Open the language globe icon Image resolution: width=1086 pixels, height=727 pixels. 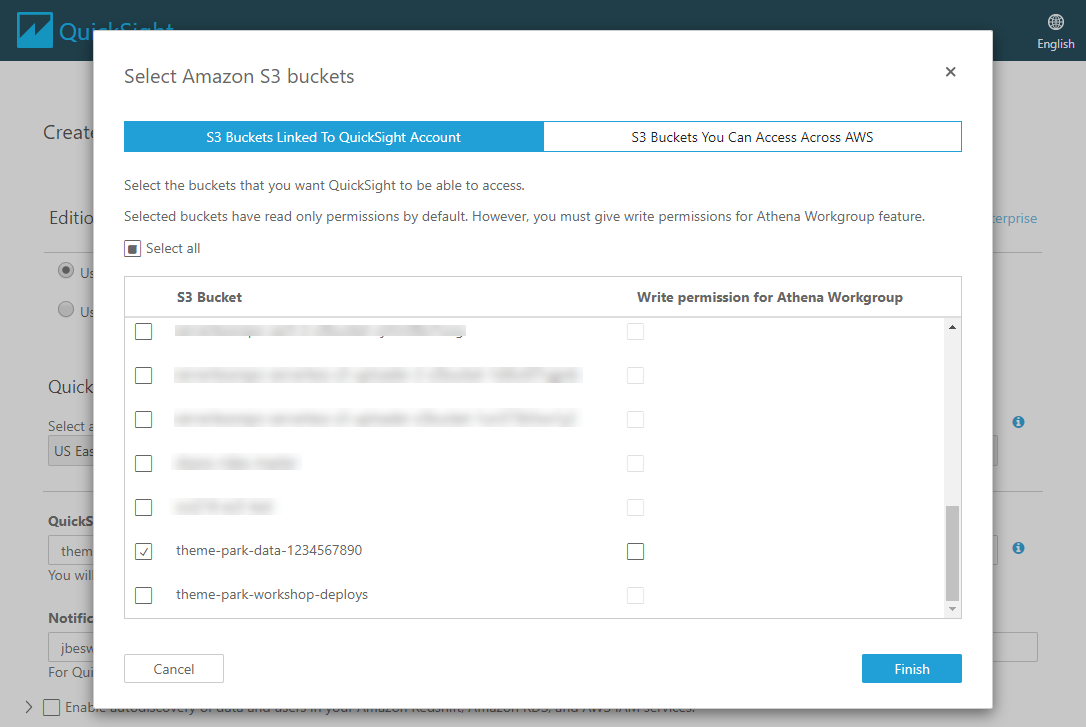pyautogui.click(x=1056, y=22)
